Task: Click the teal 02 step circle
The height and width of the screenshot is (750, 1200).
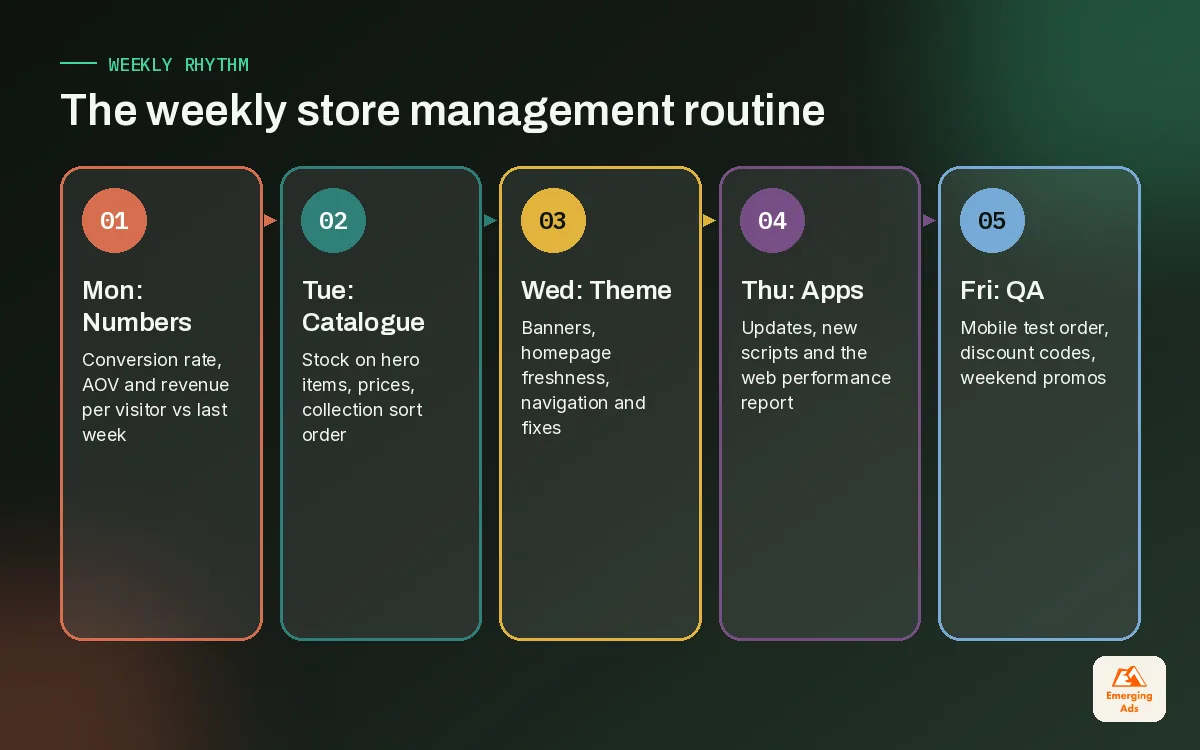Action: tap(333, 220)
